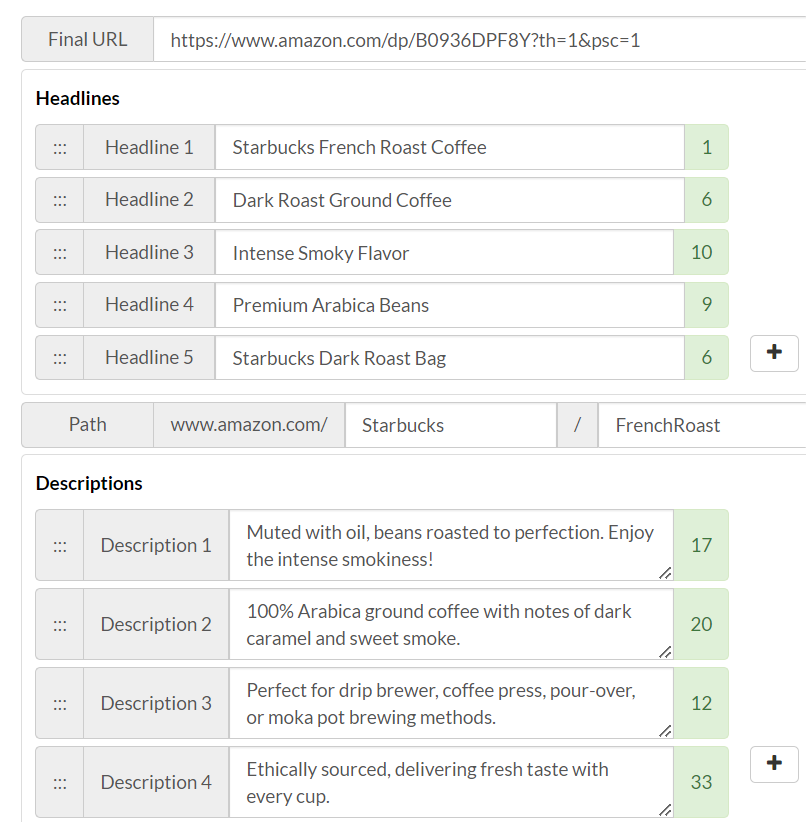Click the Headline 3 counter showing 10
This screenshot has width=806, height=822.
(x=701, y=252)
